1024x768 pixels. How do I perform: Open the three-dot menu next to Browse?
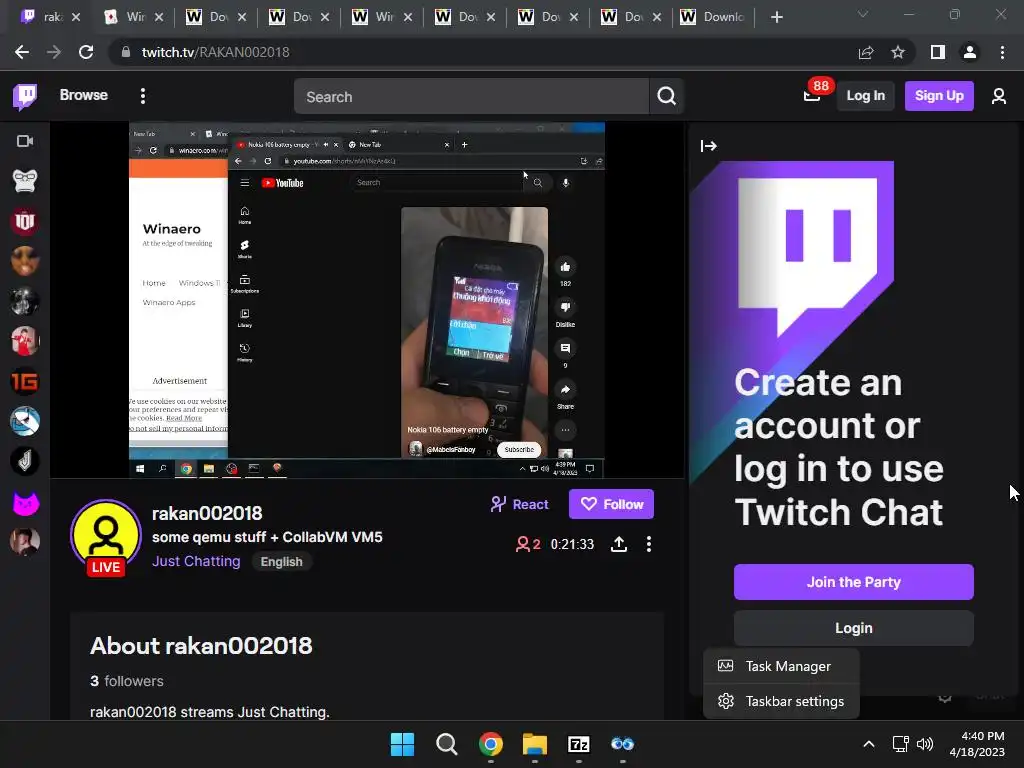tap(143, 96)
